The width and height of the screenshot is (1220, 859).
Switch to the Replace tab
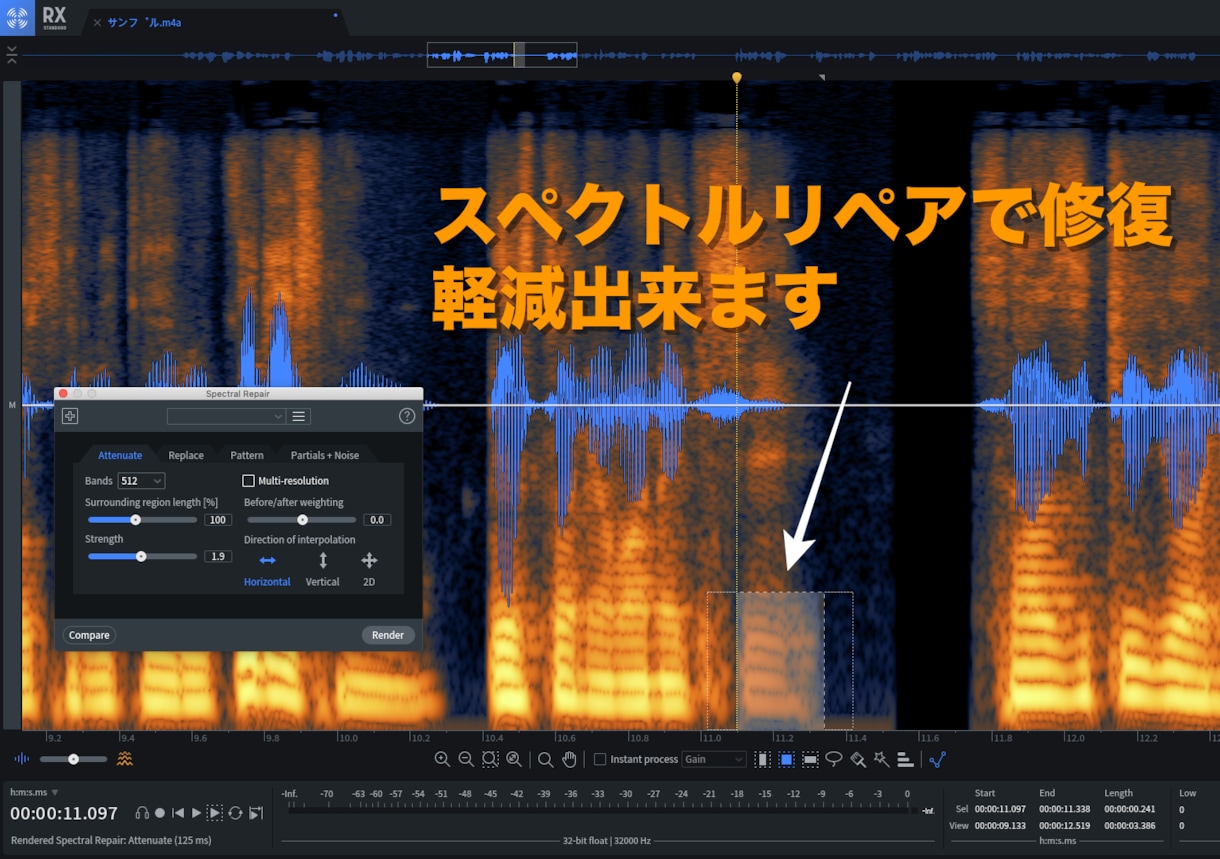tap(186, 455)
